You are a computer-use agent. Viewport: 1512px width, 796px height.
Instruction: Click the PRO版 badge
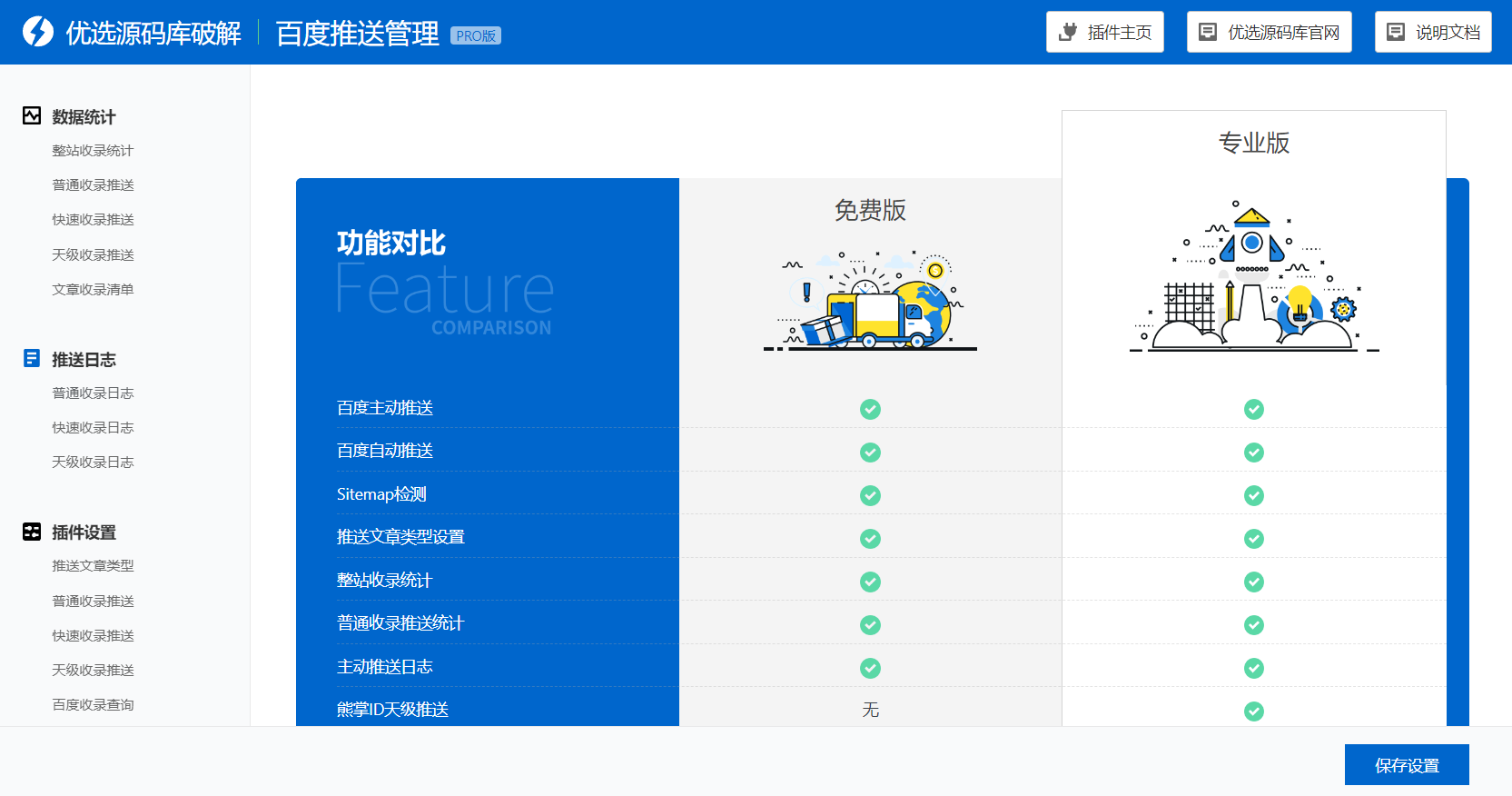pyautogui.click(x=476, y=35)
